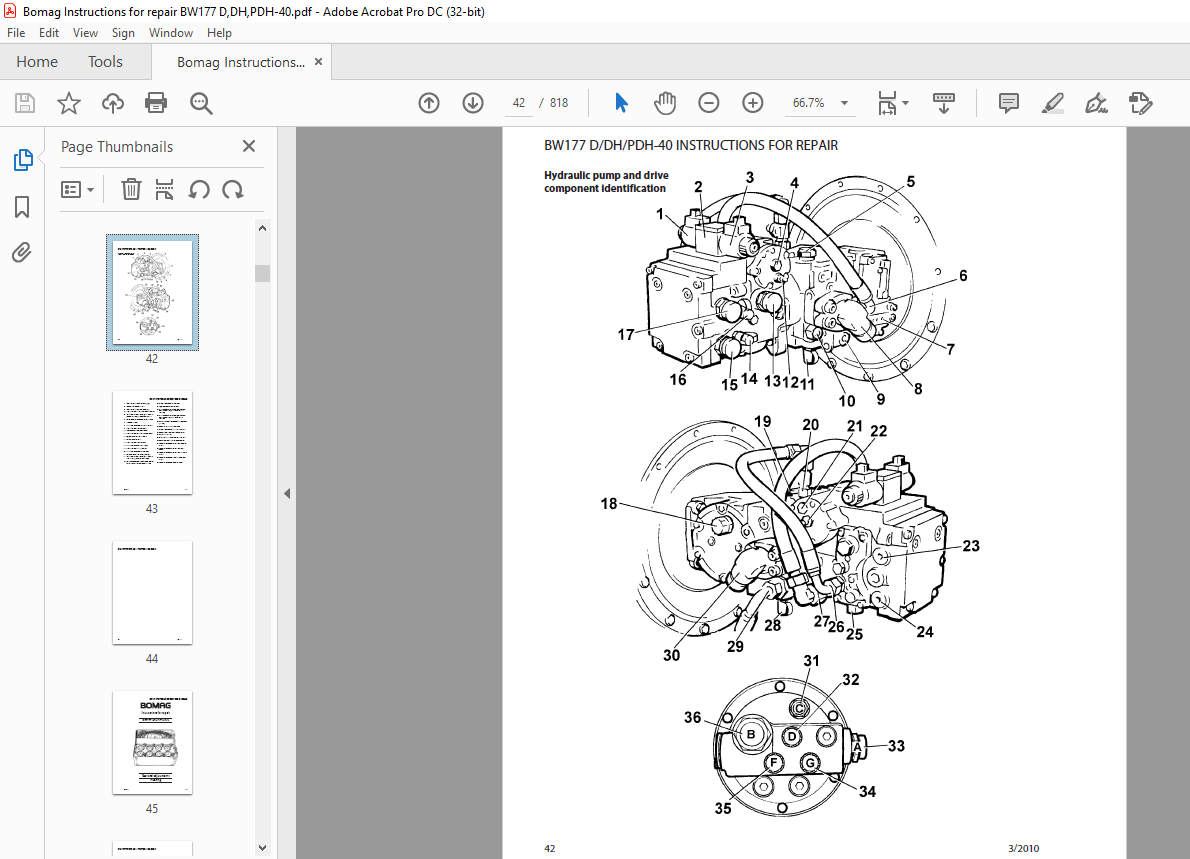Close the Page Thumbnails panel
Viewport: 1190px width, 859px height.
[249, 146]
